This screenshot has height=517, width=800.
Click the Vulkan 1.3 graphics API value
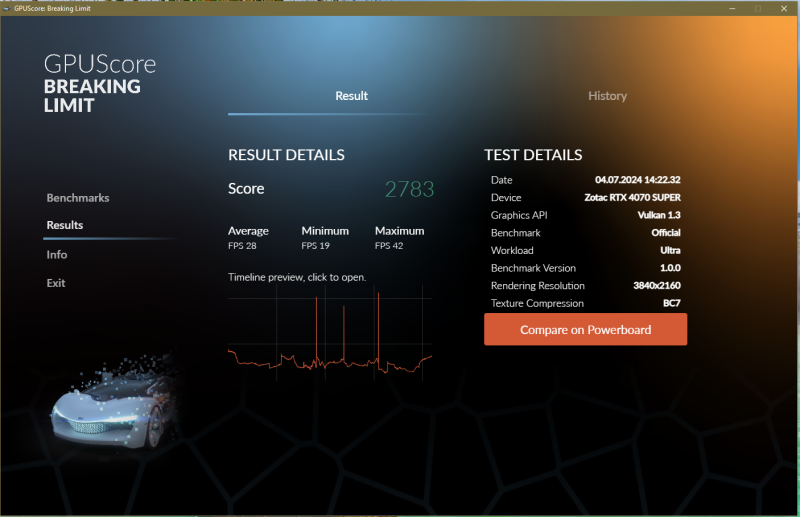pos(659,215)
